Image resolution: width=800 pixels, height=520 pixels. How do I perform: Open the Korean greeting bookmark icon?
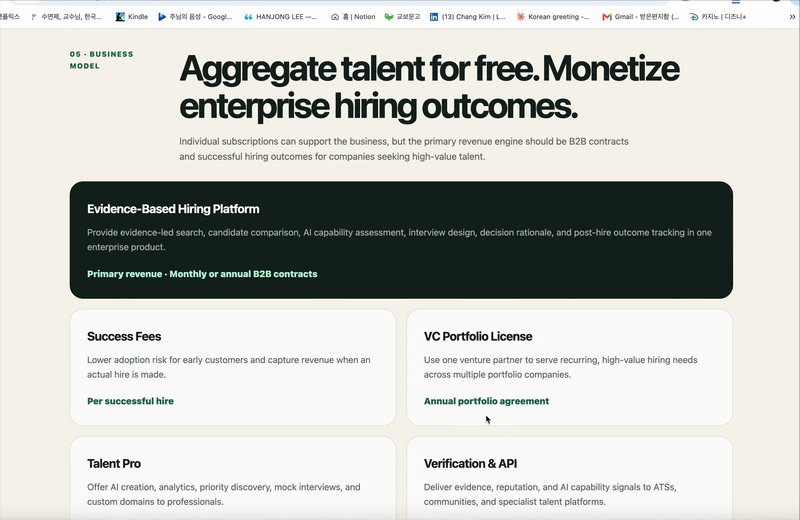click(520, 17)
